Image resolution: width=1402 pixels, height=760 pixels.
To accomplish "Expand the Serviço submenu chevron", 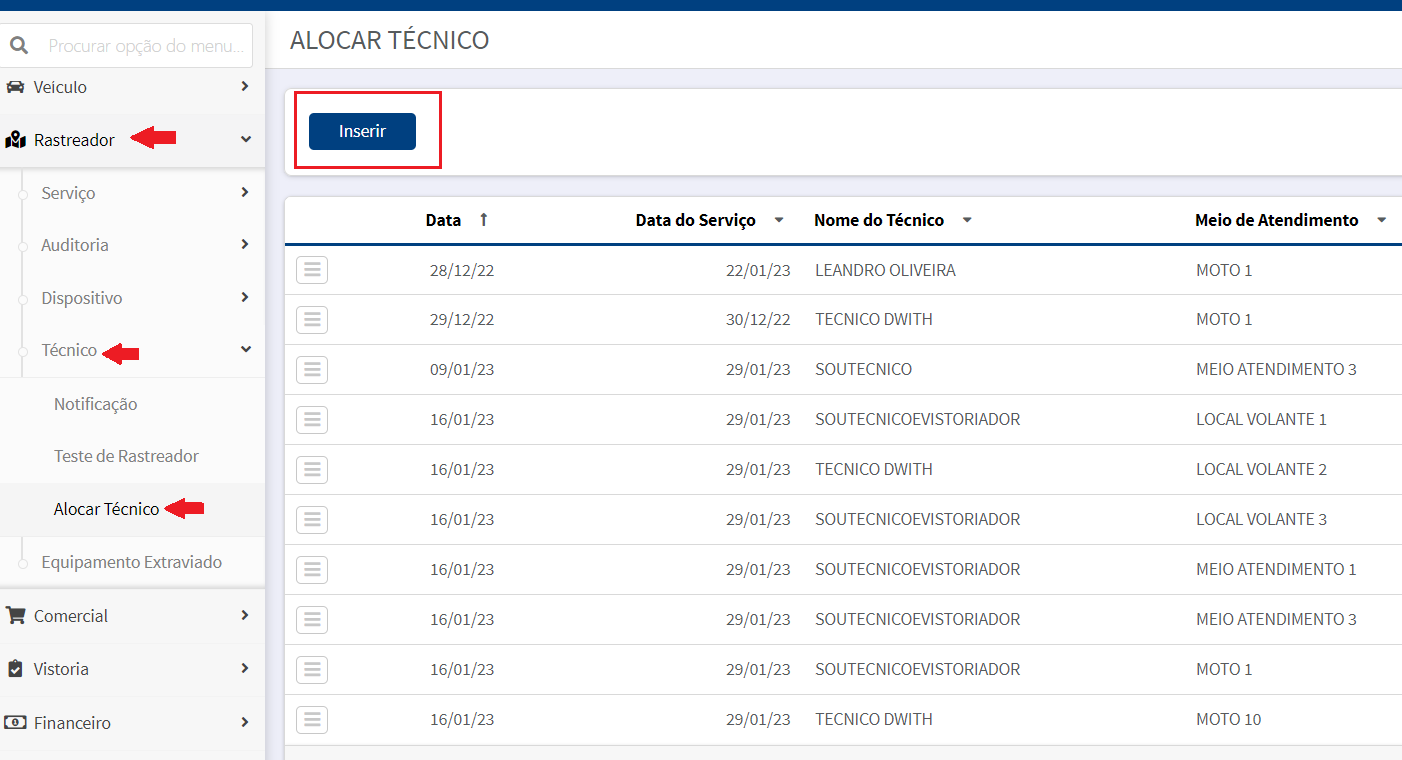I will point(245,192).
